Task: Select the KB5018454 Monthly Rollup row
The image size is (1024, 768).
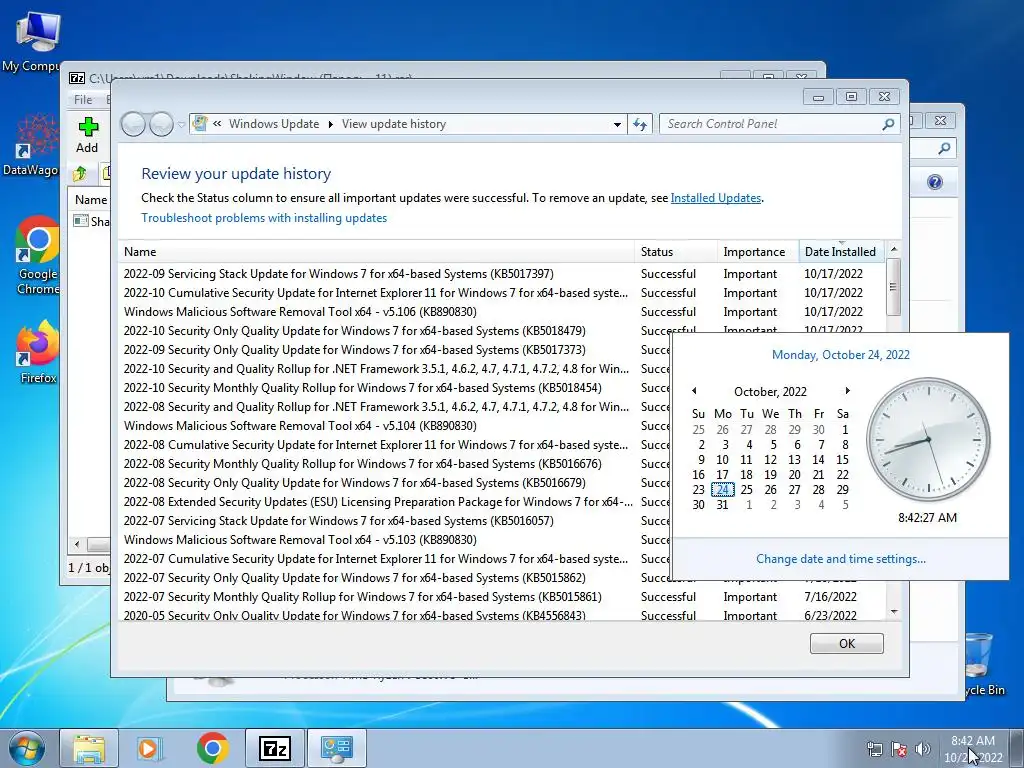Action: [396, 387]
